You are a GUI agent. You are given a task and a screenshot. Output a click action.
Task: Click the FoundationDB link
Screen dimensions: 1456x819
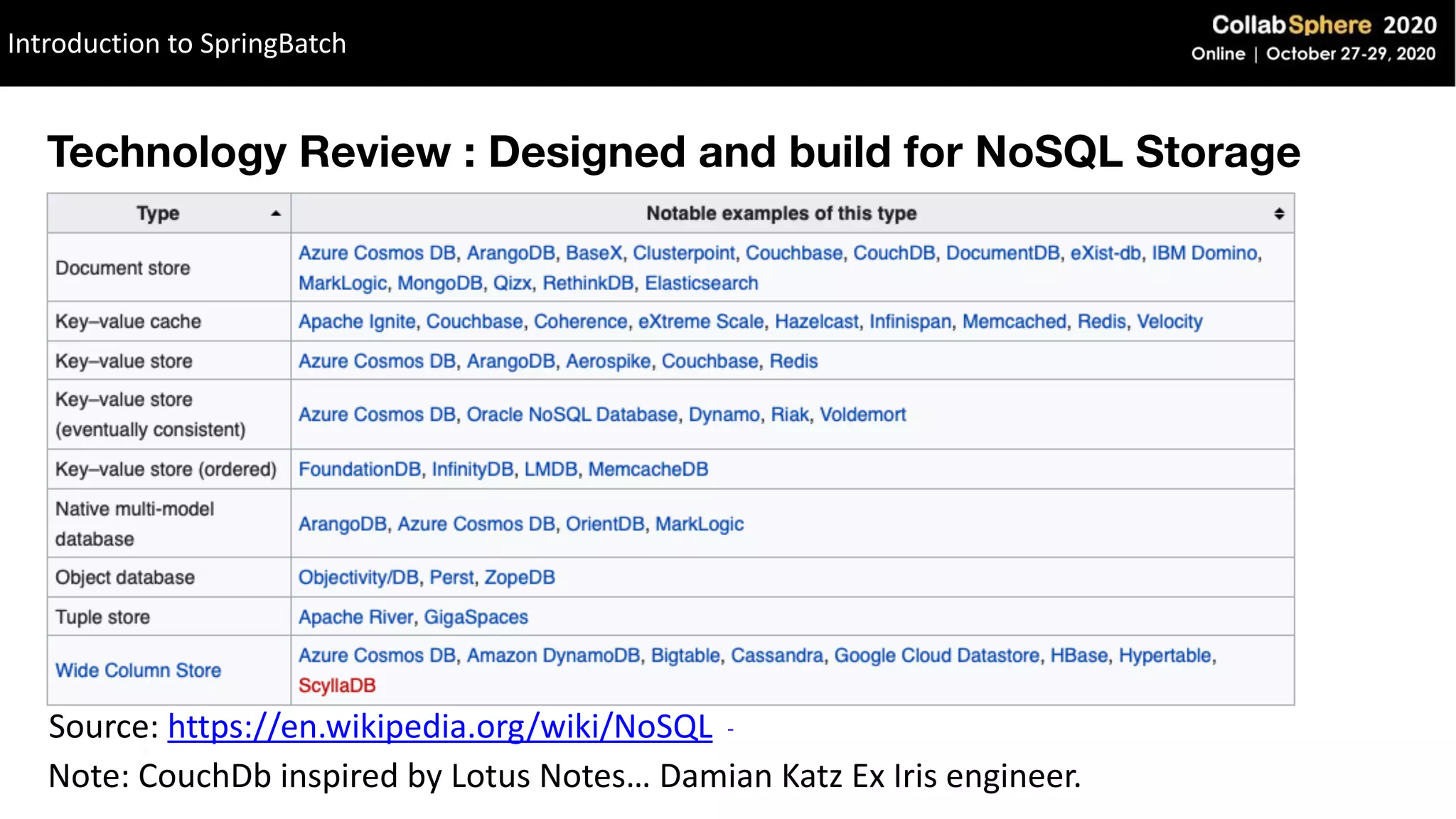pos(360,469)
